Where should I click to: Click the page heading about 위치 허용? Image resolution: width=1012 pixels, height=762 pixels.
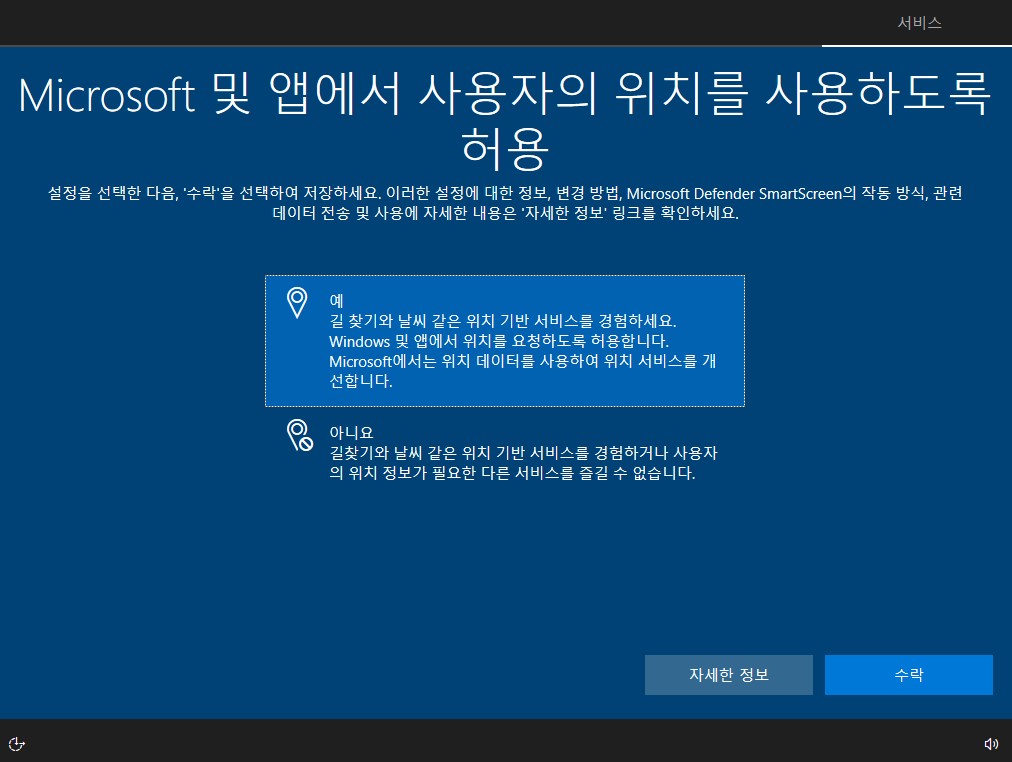(x=505, y=121)
